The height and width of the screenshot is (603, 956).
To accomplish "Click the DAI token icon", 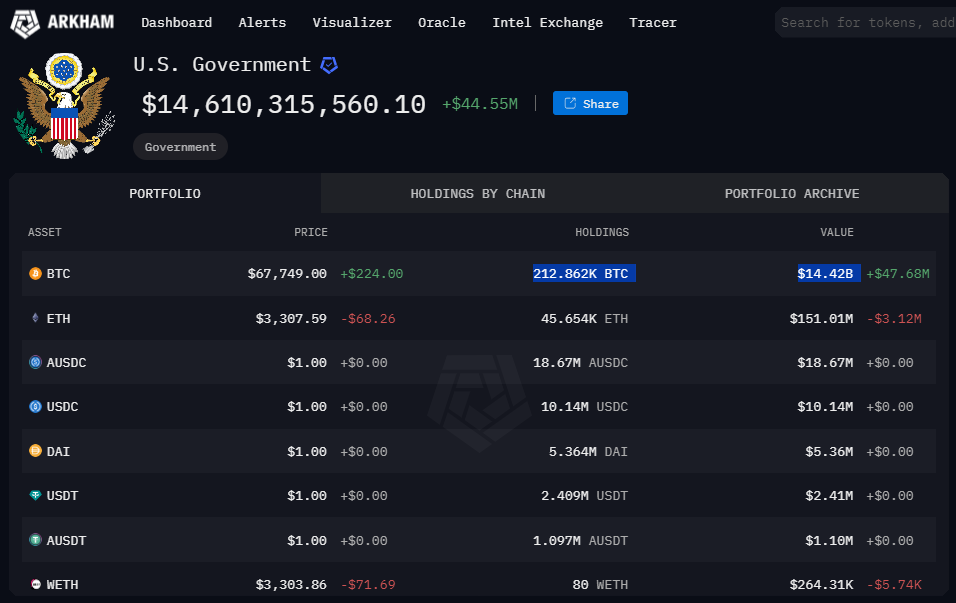I will tap(35, 451).
